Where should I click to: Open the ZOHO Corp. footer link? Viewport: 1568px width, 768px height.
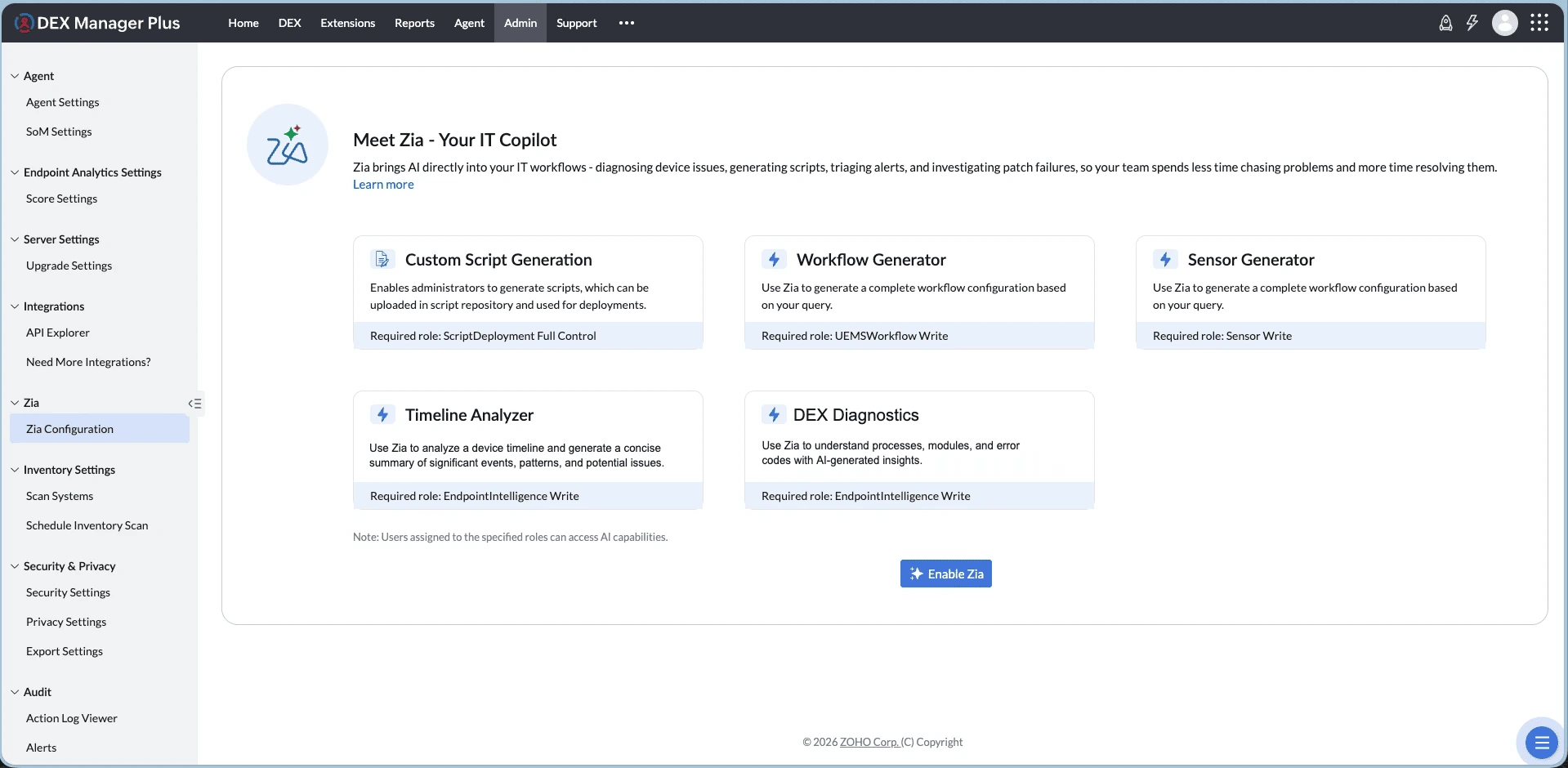tap(869, 742)
